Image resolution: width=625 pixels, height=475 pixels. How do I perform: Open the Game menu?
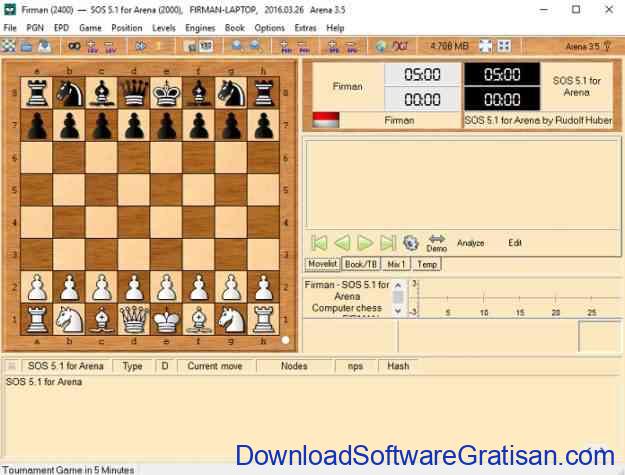click(x=90, y=28)
